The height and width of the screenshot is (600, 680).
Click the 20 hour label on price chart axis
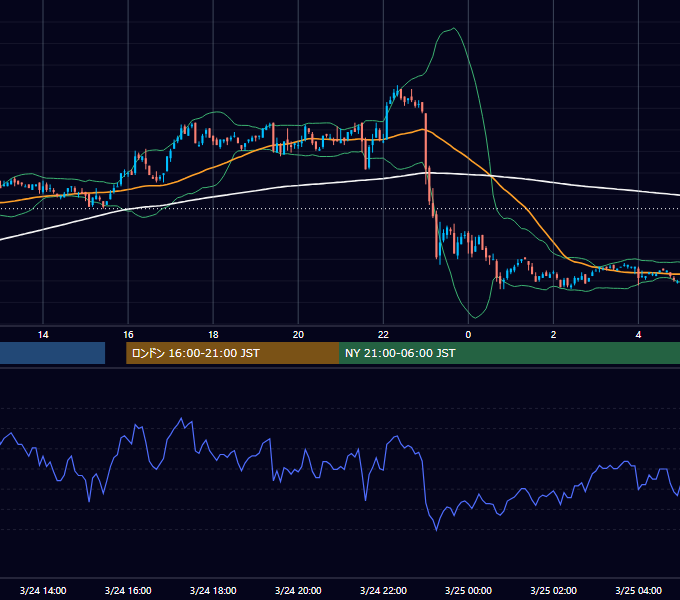tap(298, 335)
